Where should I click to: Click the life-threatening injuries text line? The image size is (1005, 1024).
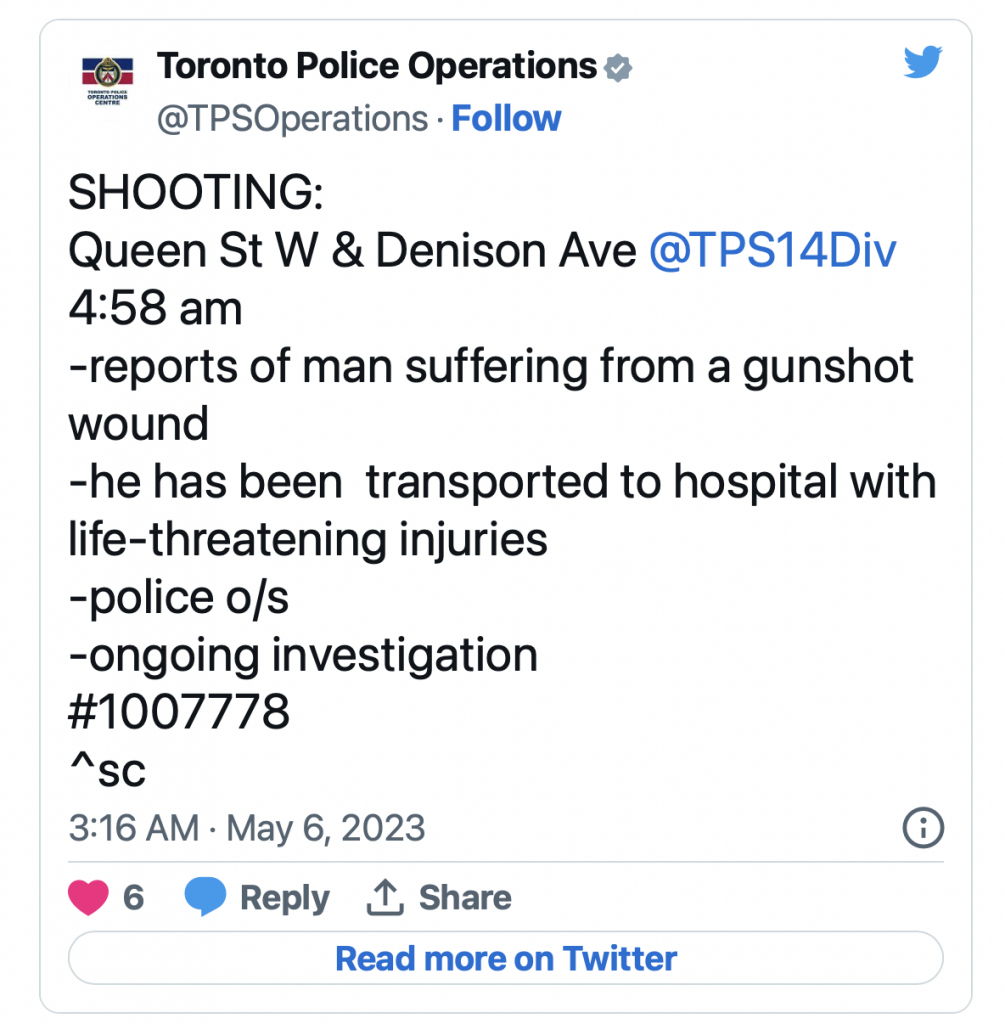tap(308, 540)
